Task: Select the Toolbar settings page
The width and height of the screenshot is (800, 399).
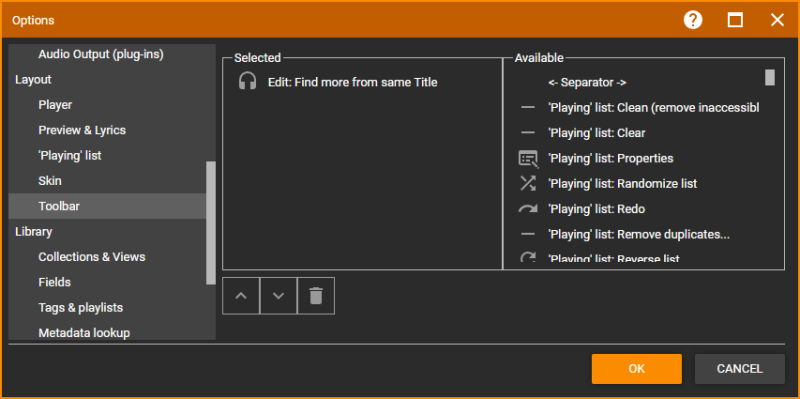Action: [108, 206]
